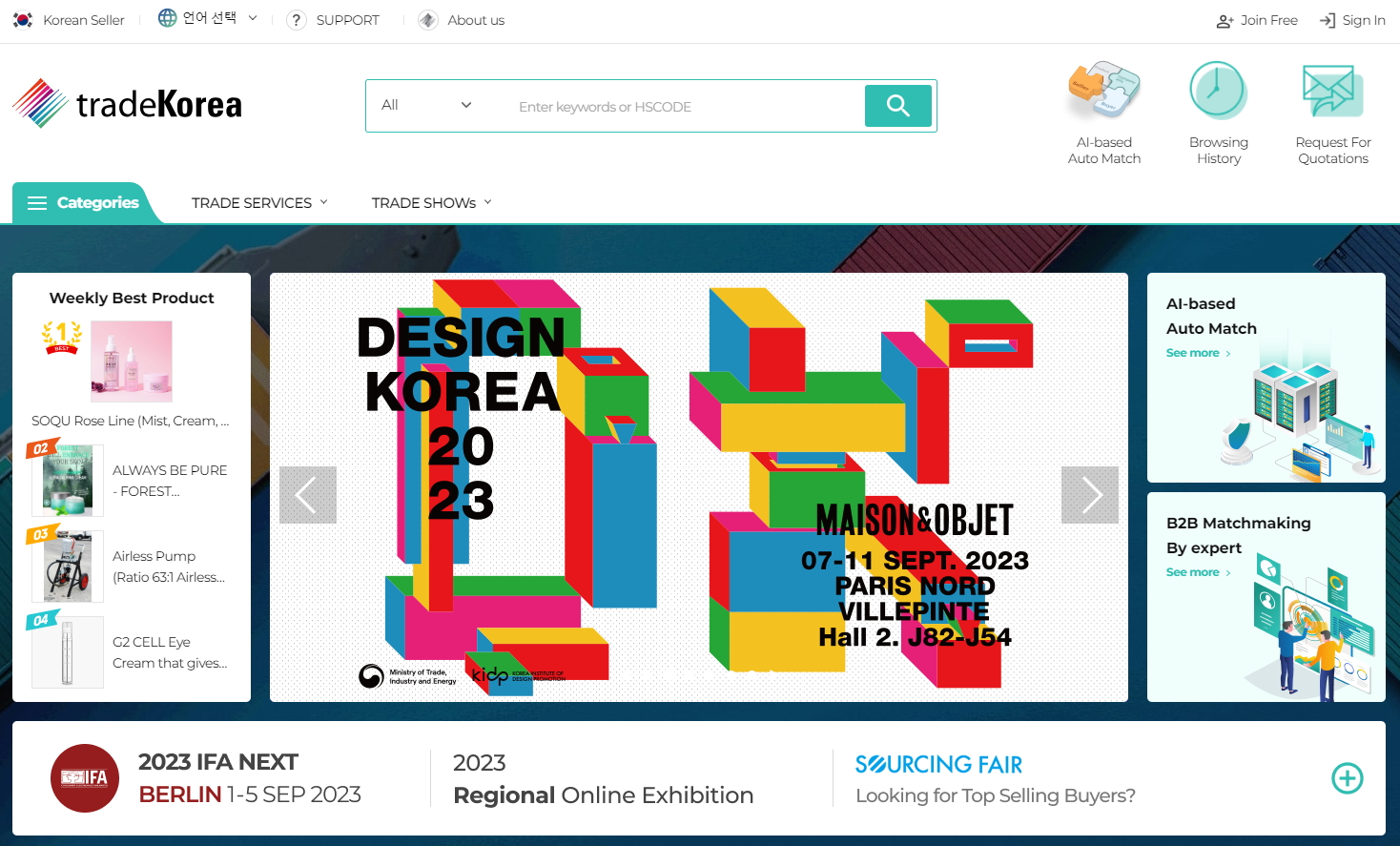Click the SUPPORT question mark icon
1400x846 pixels.
pos(297,20)
